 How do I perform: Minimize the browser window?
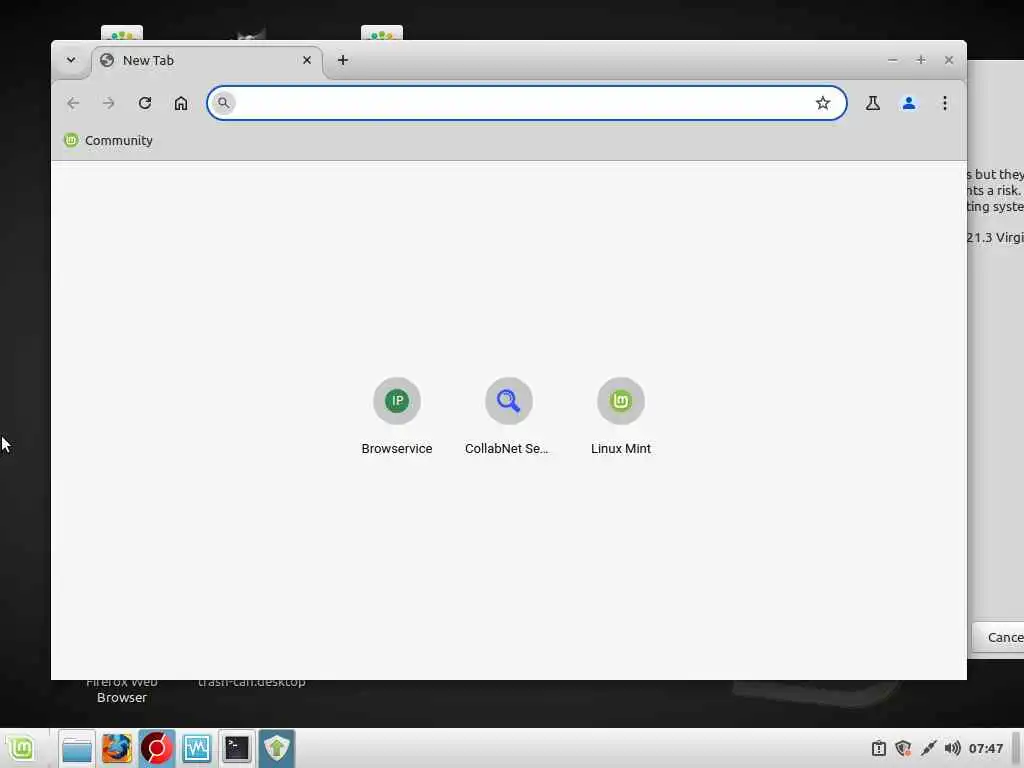click(x=893, y=60)
